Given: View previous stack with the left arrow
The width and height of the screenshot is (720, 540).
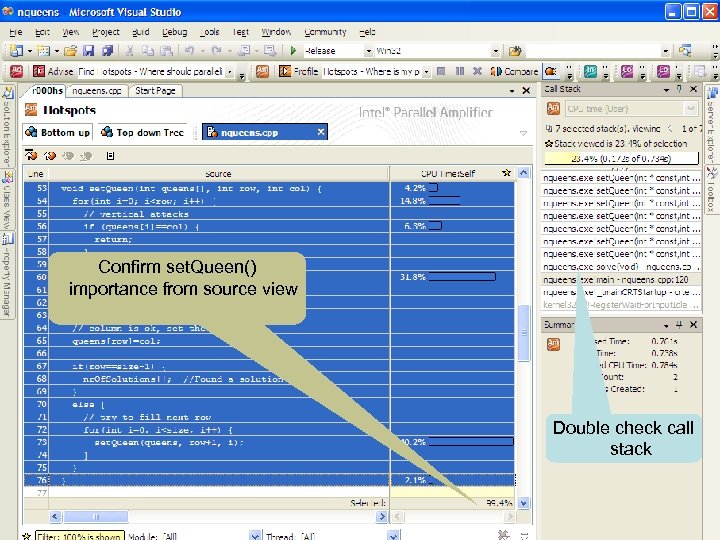Looking at the screenshot, I should pyautogui.click(x=670, y=129).
